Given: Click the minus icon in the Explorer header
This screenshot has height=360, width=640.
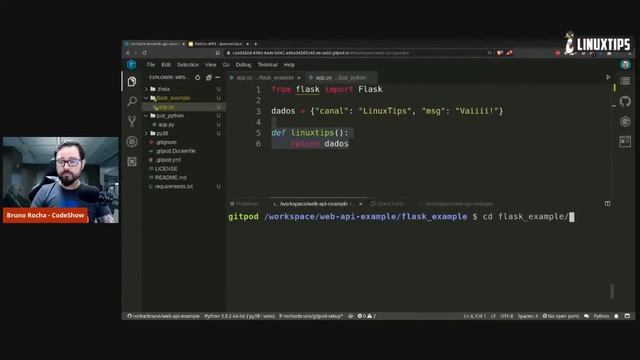Looking at the screenshot, I should [x=218, y=77].
